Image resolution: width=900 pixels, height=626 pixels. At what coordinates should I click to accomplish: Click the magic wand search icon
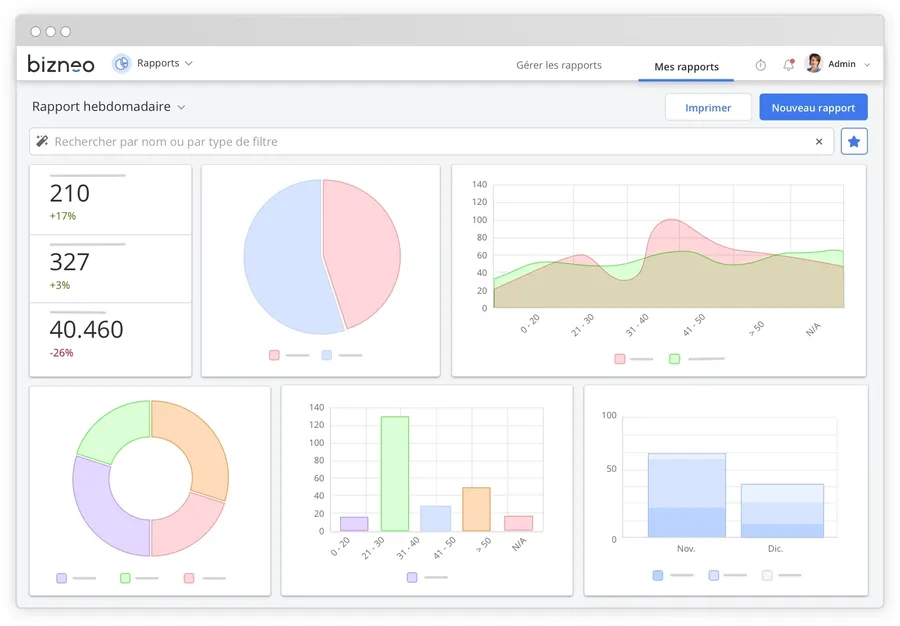click(x=42, y=142)
